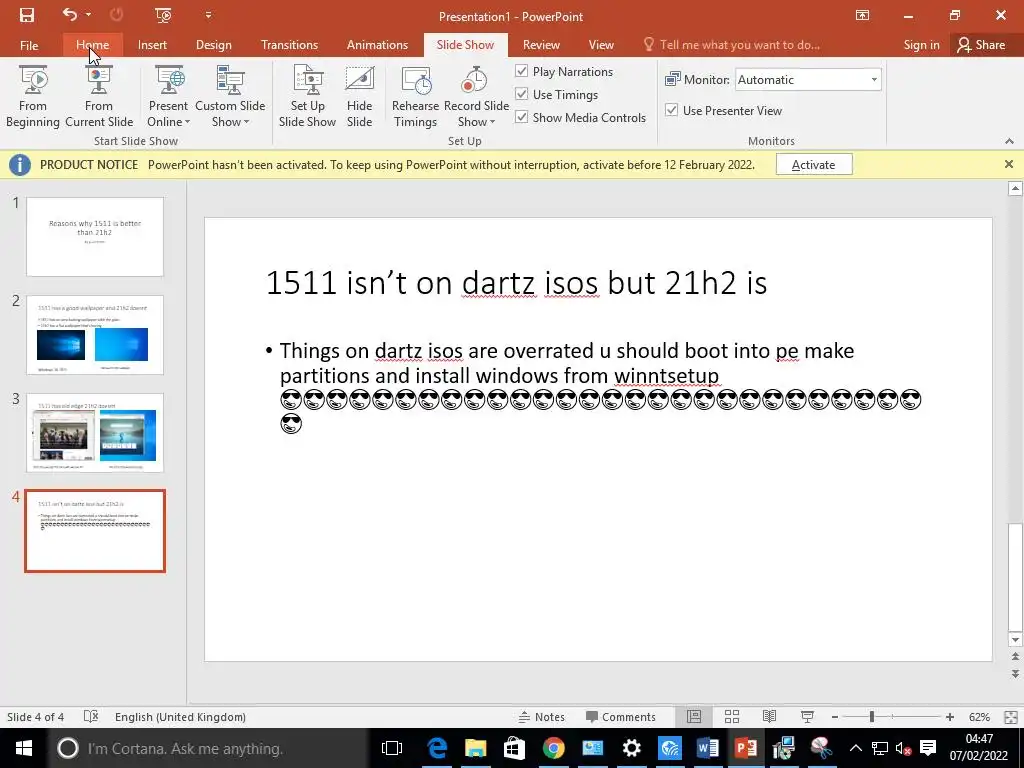The height and width of the screenshot is (768, 1024).
Task: Go to the Transitions tab
Action: tap(289, 45)
